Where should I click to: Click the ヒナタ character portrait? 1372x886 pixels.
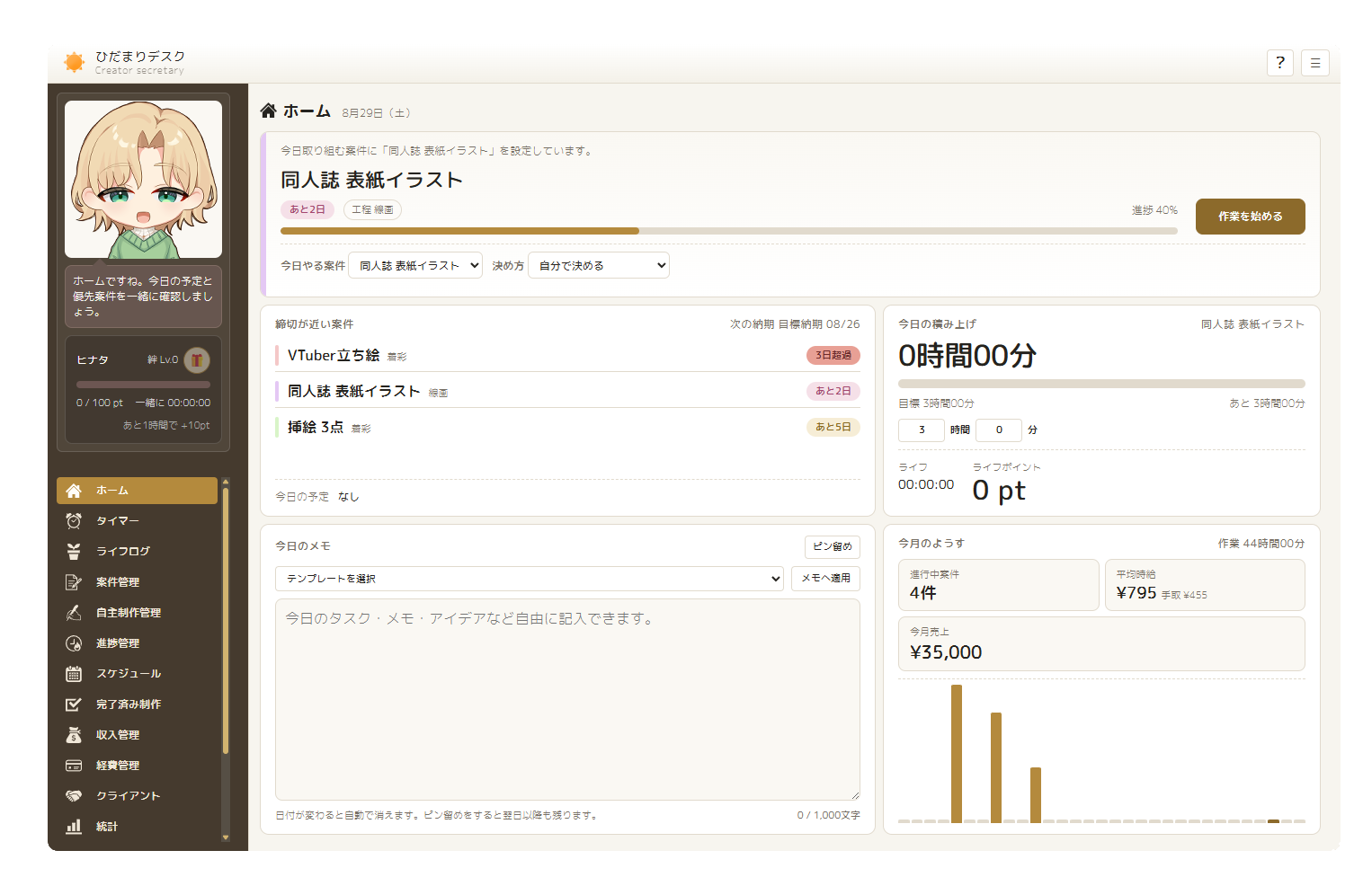click(144, 179)
